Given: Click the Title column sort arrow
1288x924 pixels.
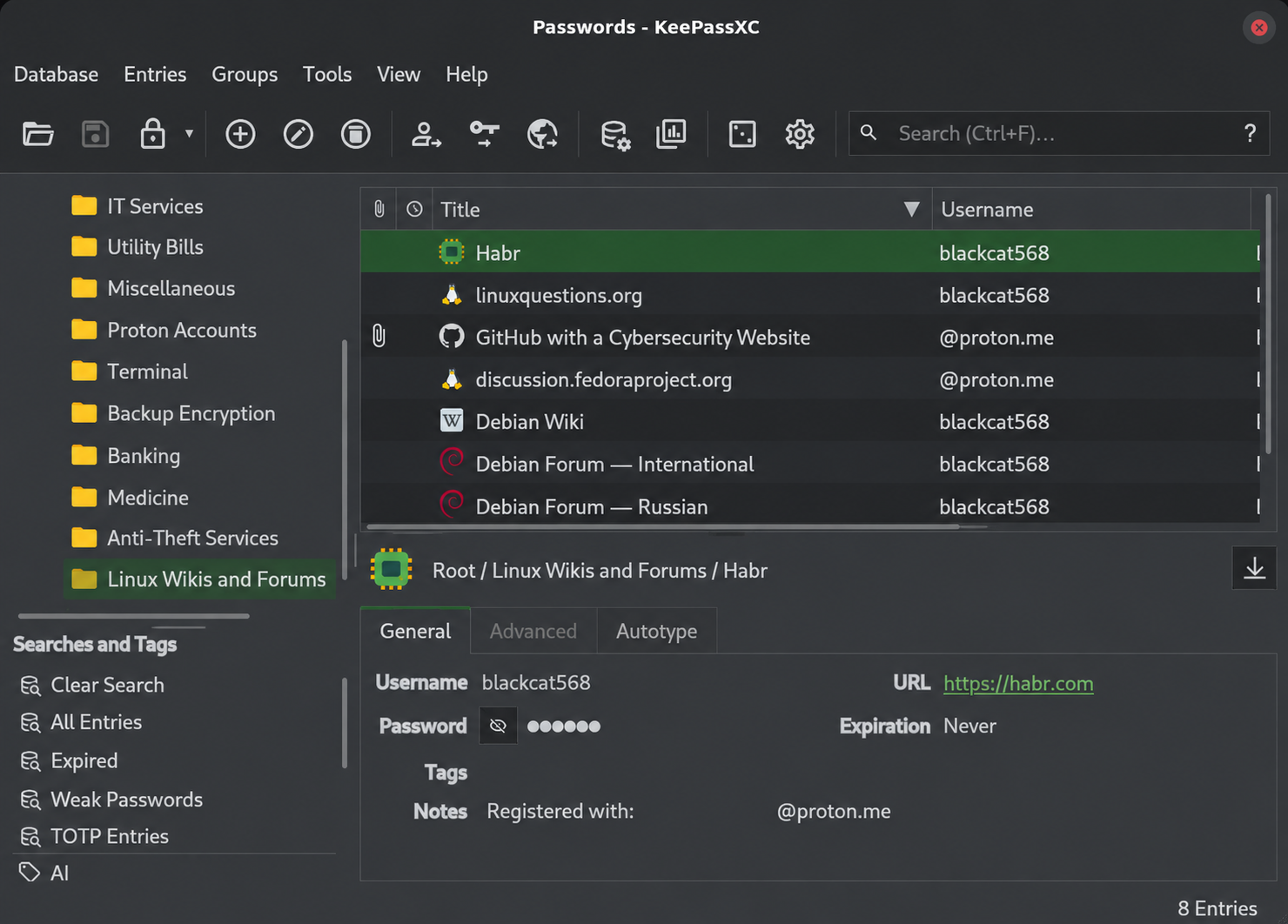Looking at the screenshot, I should 911,209.
